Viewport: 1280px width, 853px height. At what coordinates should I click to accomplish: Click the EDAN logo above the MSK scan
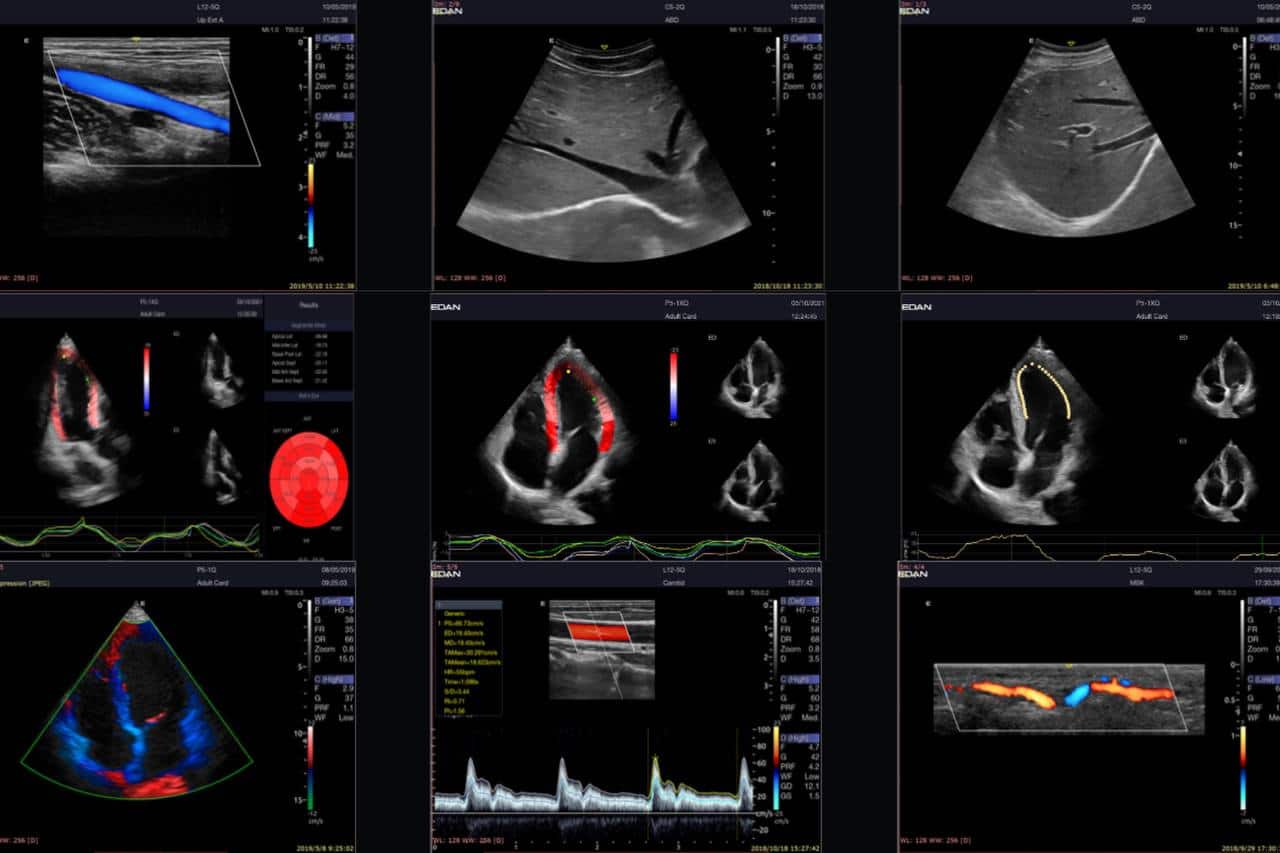(x=915, y=573)
